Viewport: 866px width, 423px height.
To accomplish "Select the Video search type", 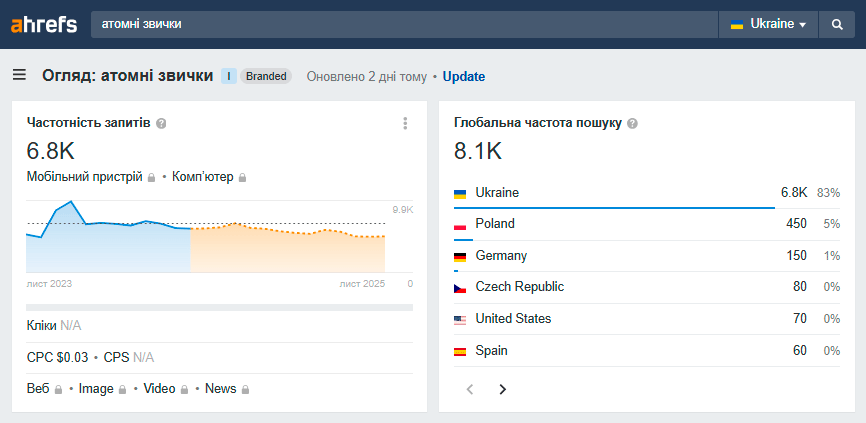I will [160, 389].
